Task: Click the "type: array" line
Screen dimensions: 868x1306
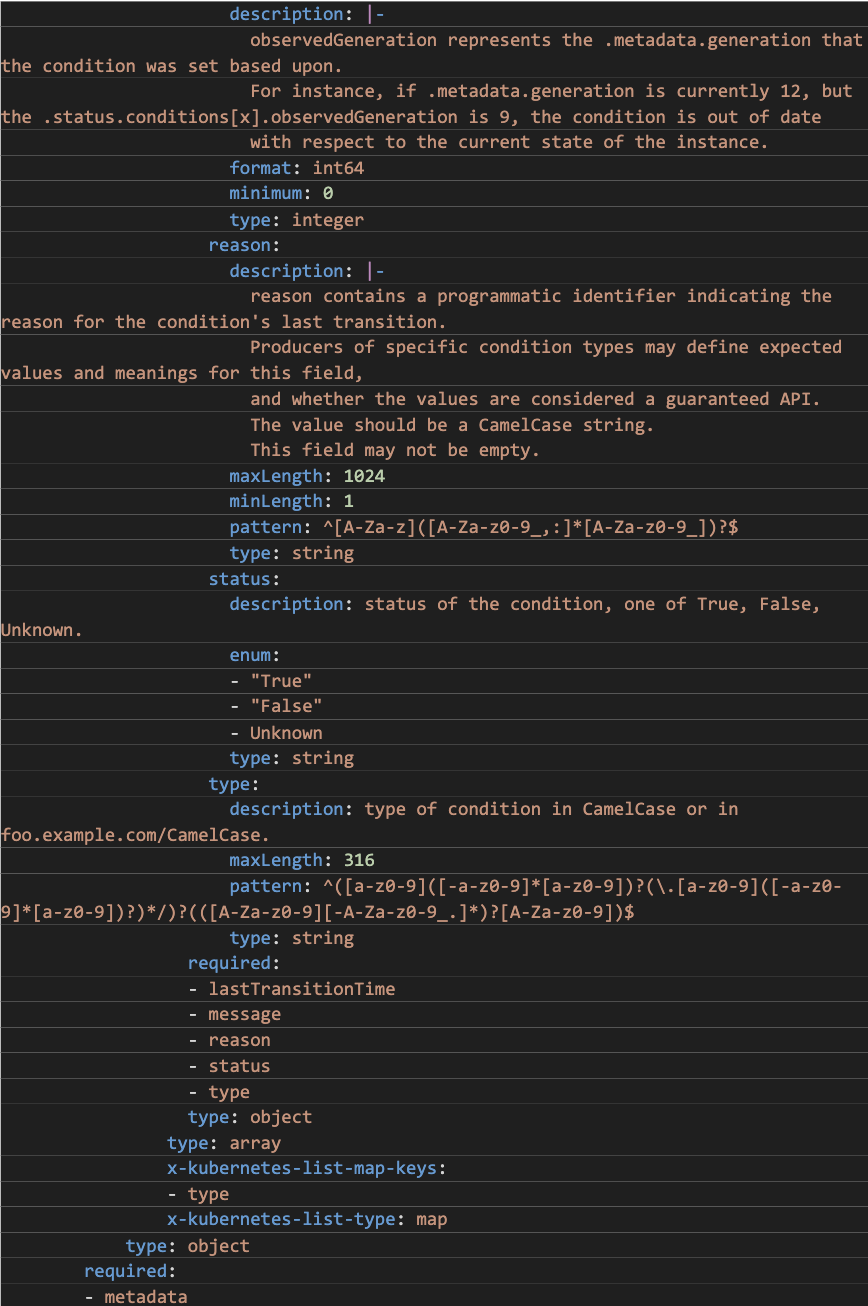Action: click(224, 1143)
